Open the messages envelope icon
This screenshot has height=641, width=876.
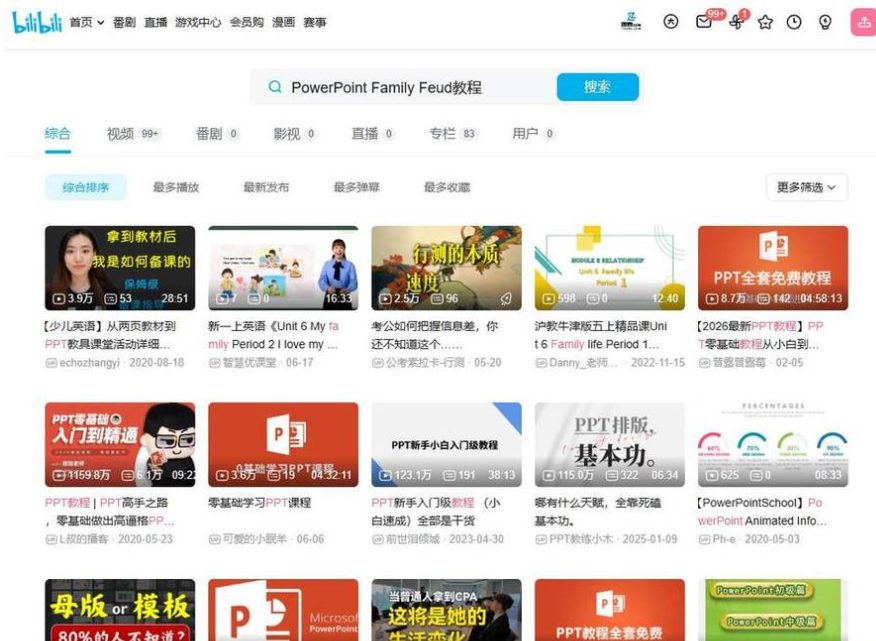tap(703, 22)
